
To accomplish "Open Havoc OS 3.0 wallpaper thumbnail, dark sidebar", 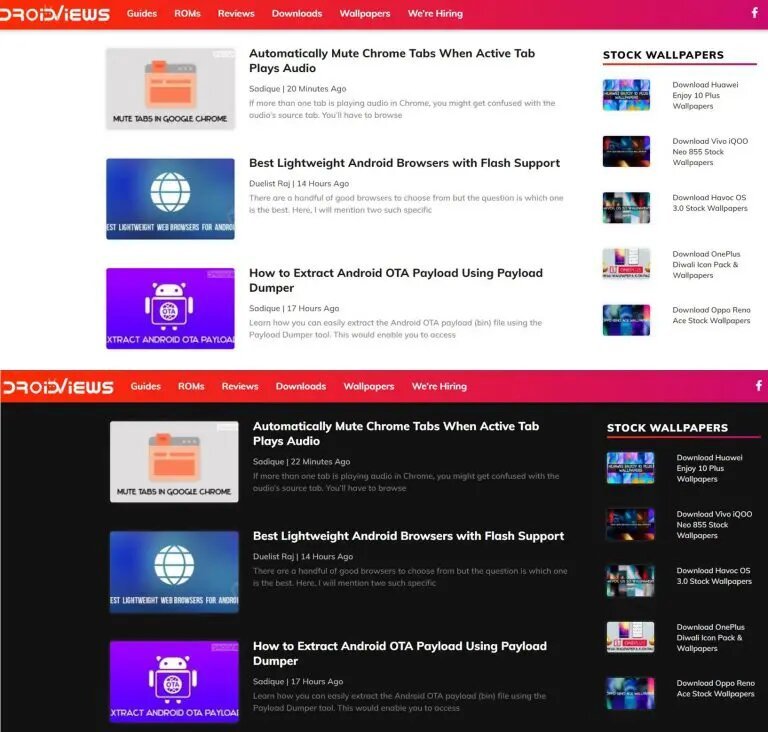I will (x=630, y=581).
